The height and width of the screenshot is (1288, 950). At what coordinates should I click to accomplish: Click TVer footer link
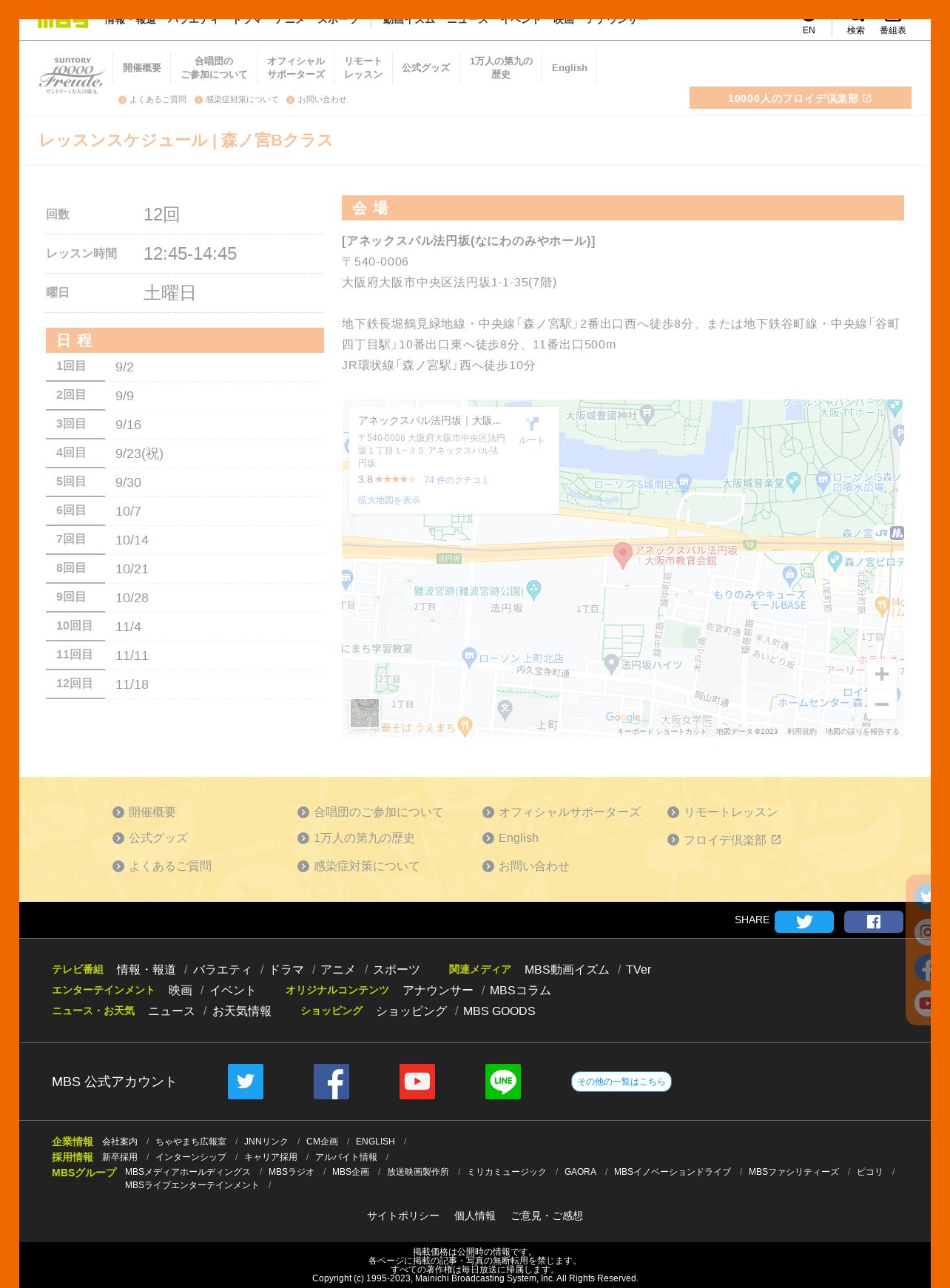pos(639,970)
